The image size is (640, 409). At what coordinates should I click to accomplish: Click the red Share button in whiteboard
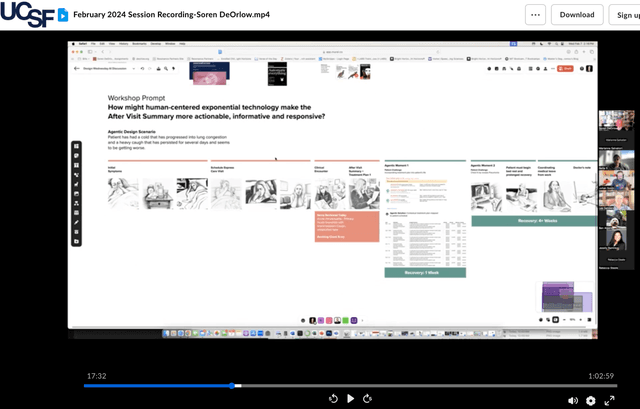click(567, 68)
